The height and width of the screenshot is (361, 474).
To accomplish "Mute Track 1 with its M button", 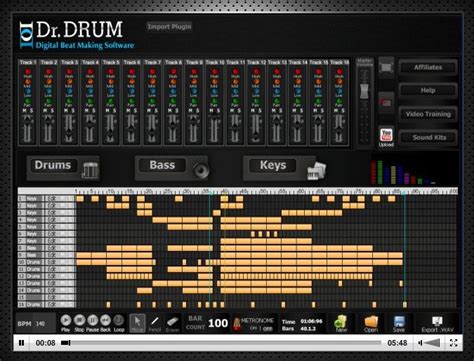I will click(24, 111).
